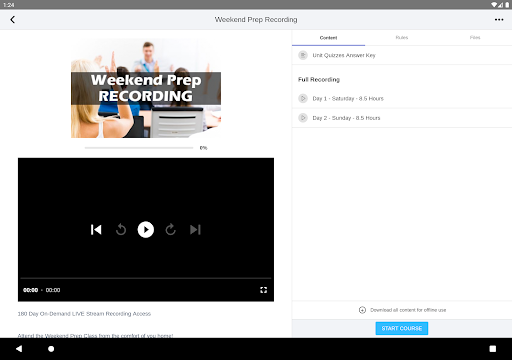Viewport: 512px width, 360px height.
Task: Play the video with the center play button
Action: pyautogui.click(x=146, y=230)
